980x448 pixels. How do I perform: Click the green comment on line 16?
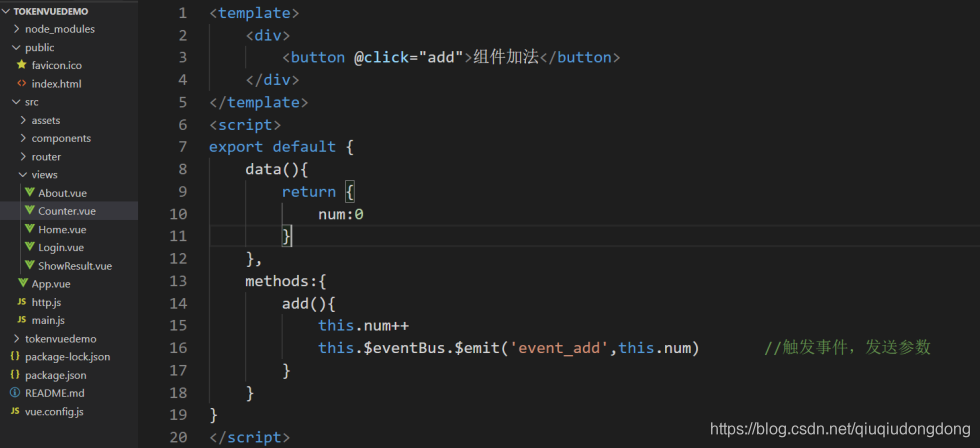(x=848, y=347)
